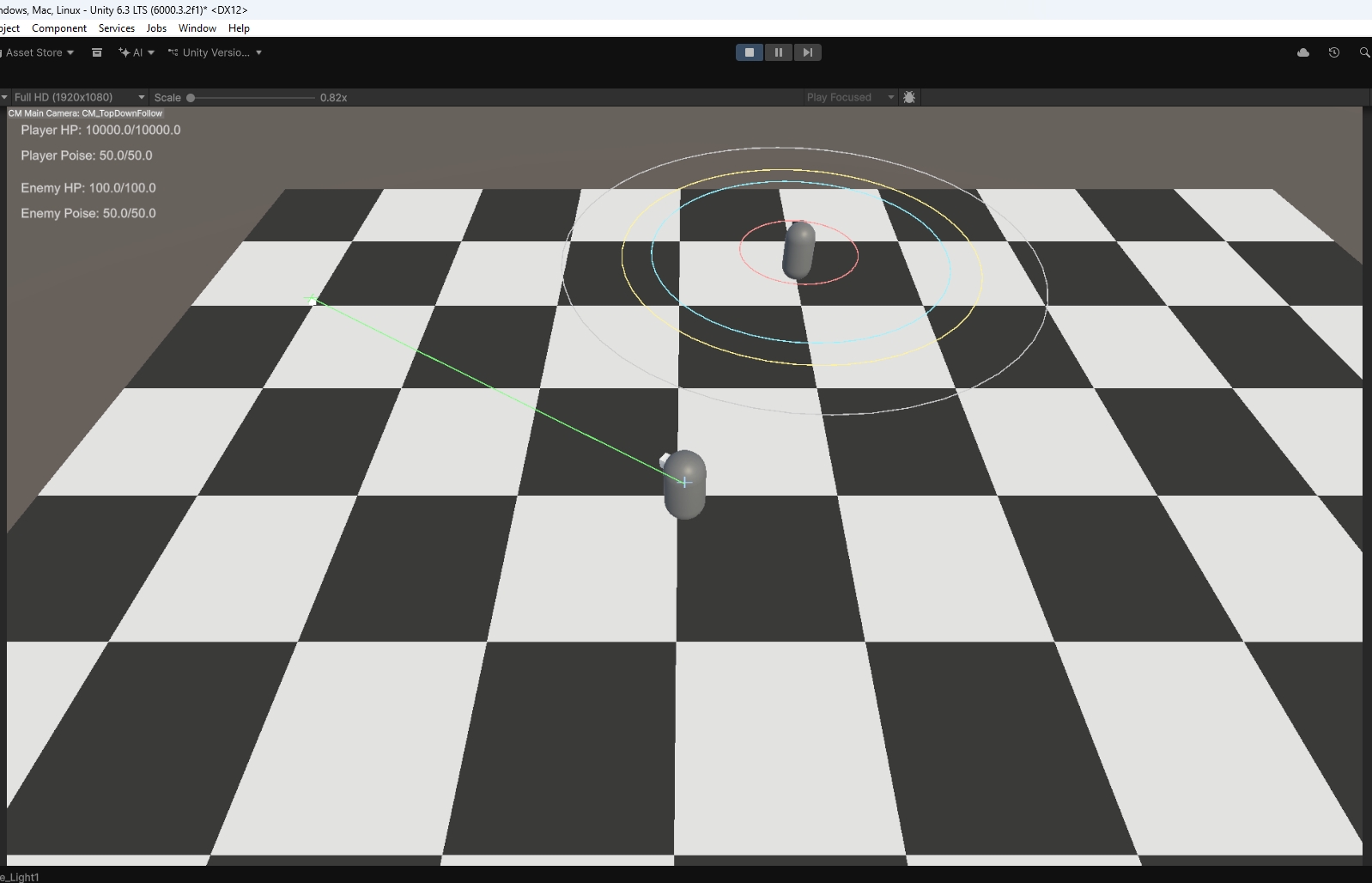Expand the Unity Version Control dropdown
Screen dimensions: 1372x883
[x=215, y=52]
